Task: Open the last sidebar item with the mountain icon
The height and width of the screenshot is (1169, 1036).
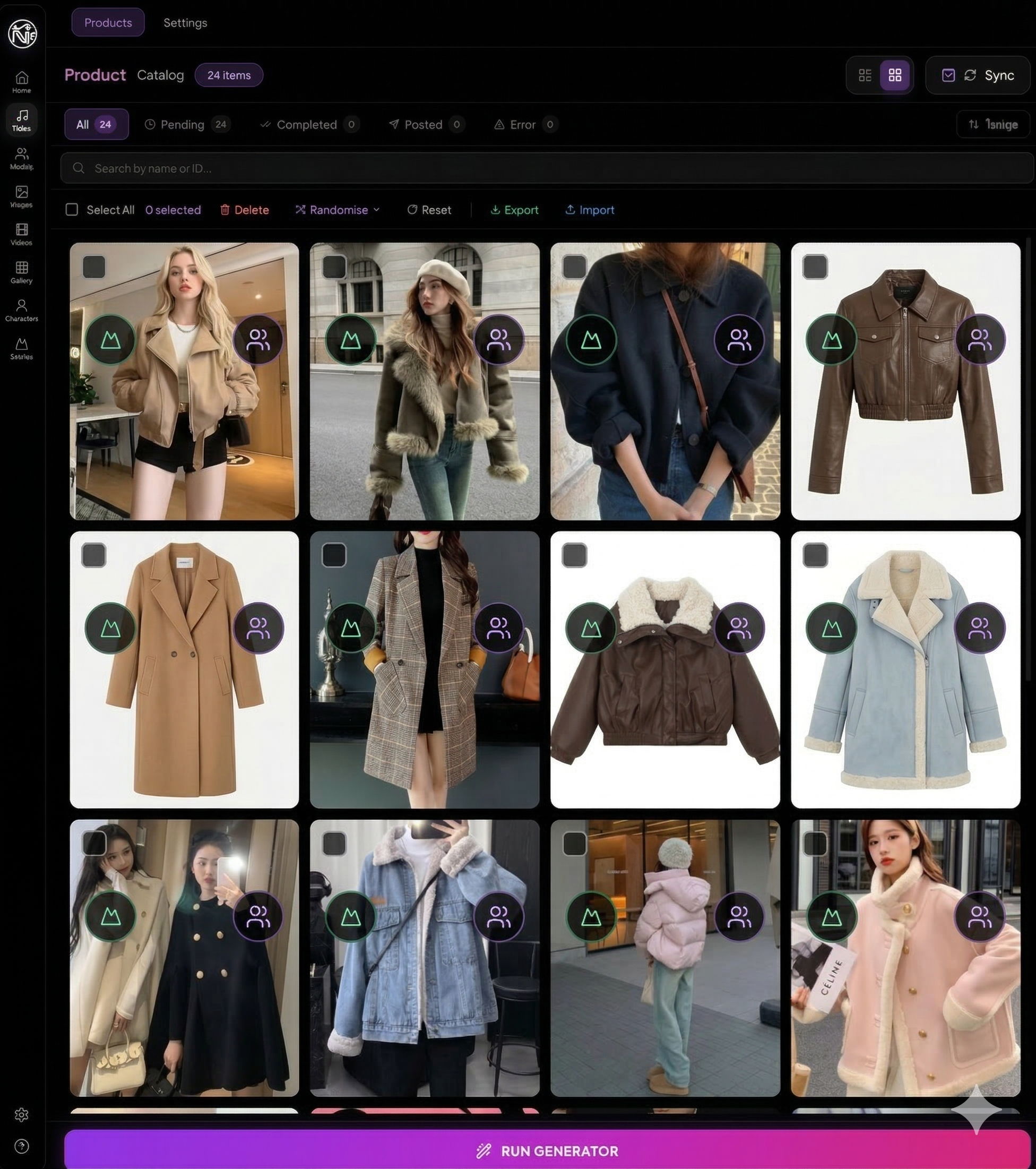Action: coord(22,348)
